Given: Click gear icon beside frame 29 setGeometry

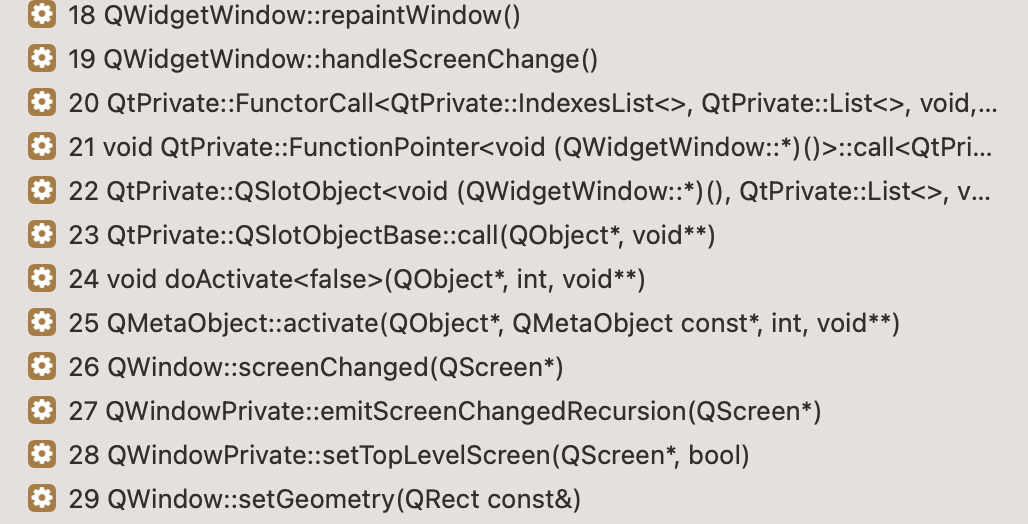Looking at the screenshot, I should coord(42,498).
